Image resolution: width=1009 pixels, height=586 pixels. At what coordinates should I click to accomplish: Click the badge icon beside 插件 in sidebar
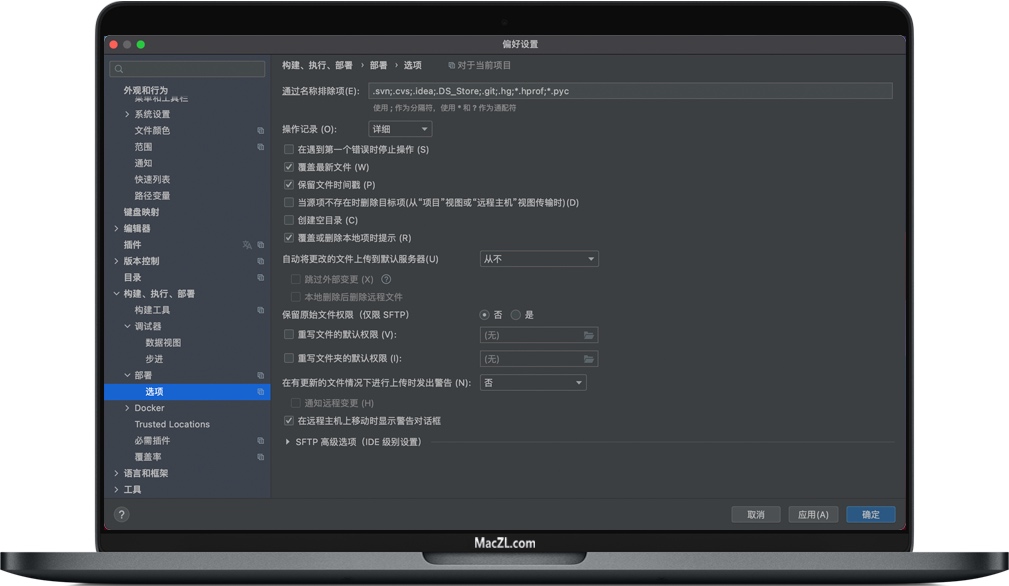coord(260,245)
